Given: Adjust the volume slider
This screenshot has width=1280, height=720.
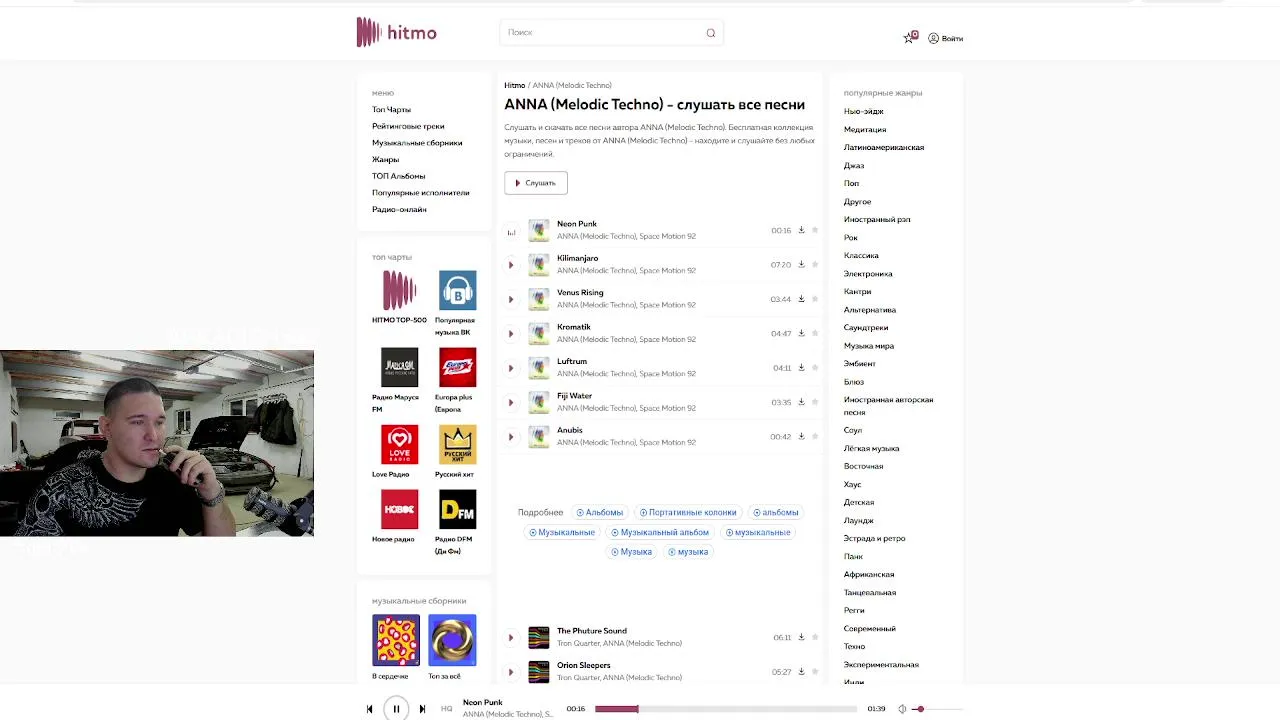Looking at the screenshot, I should [x=938, y=709].
